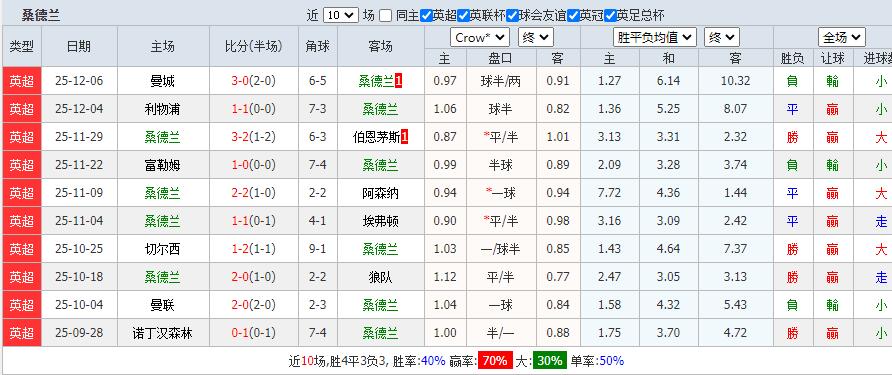Click the 桑德兰 team title at top

tap(40, 15)
